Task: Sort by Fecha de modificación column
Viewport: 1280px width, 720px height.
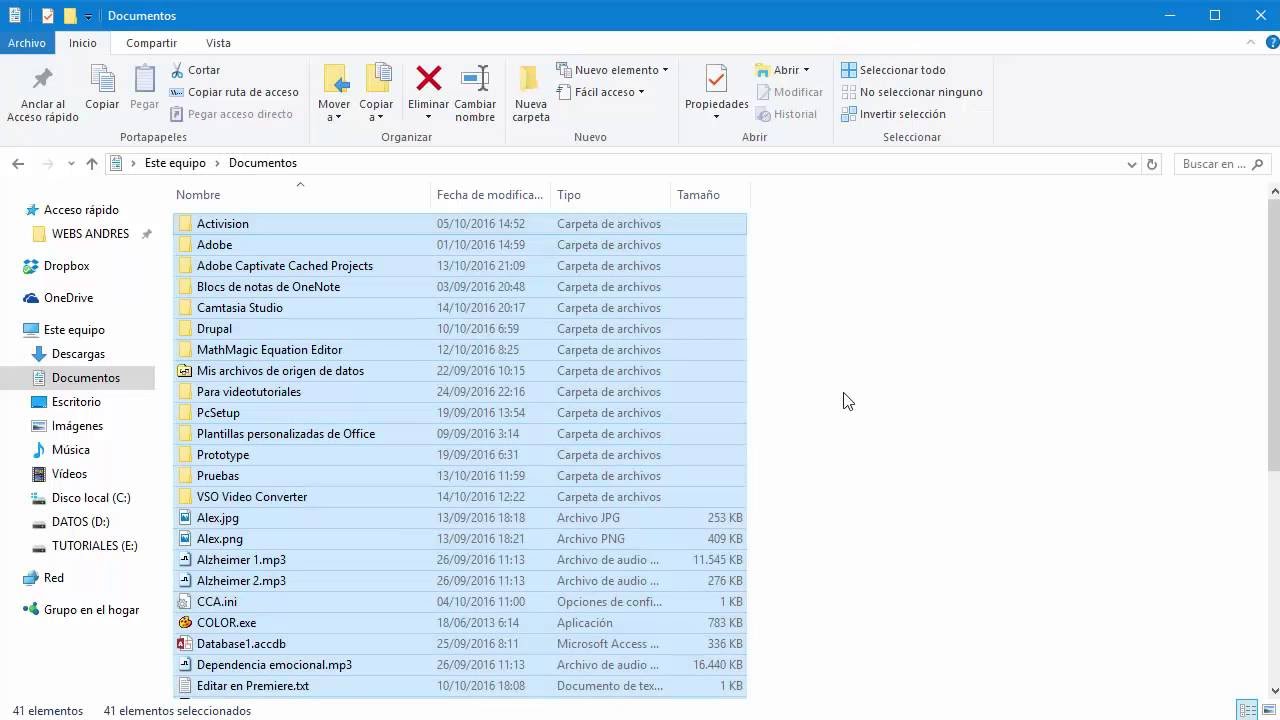Action: pyautogui.click(x=490, y=195)
